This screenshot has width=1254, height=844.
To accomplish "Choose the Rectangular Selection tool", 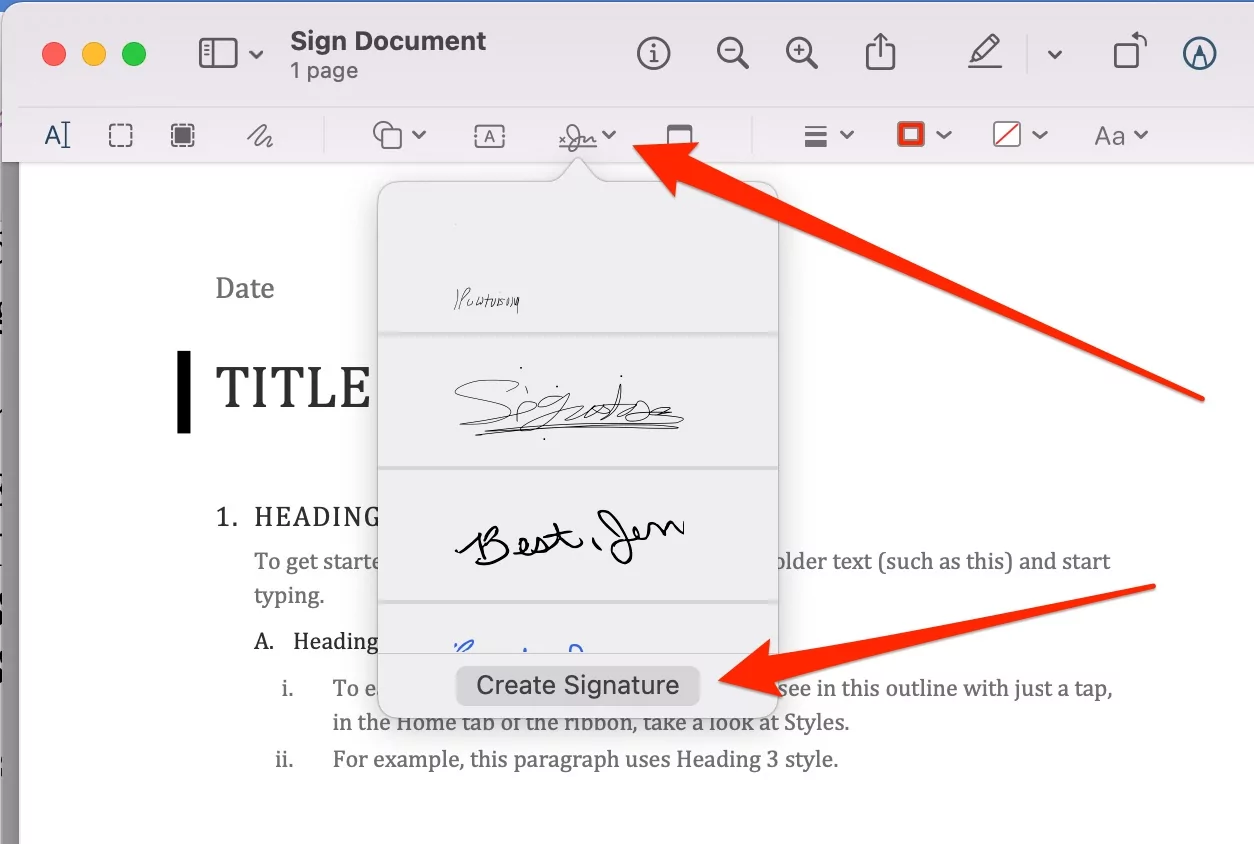I will (121, 135).
